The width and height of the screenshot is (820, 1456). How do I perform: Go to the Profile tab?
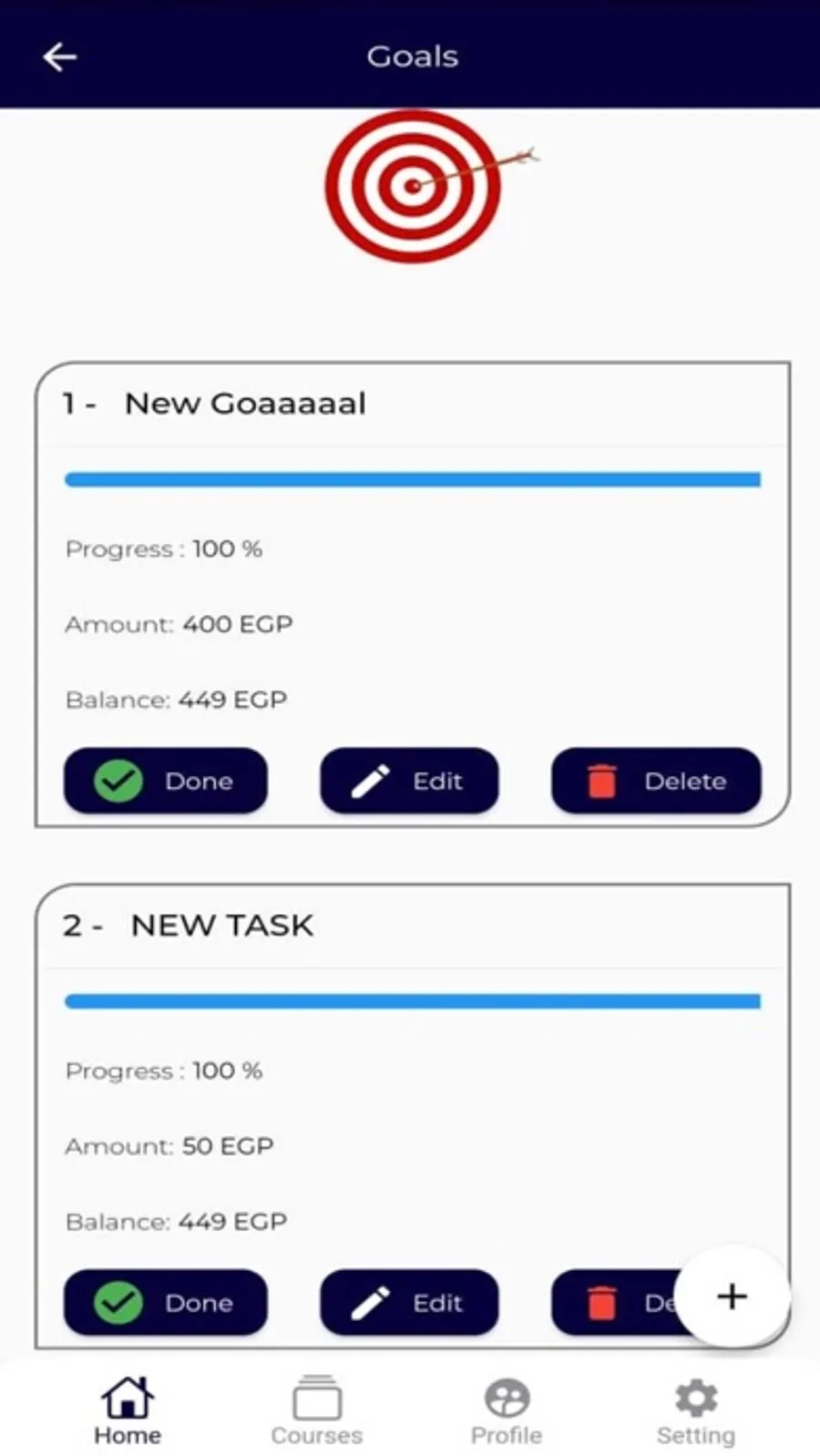coord(507,1411)
